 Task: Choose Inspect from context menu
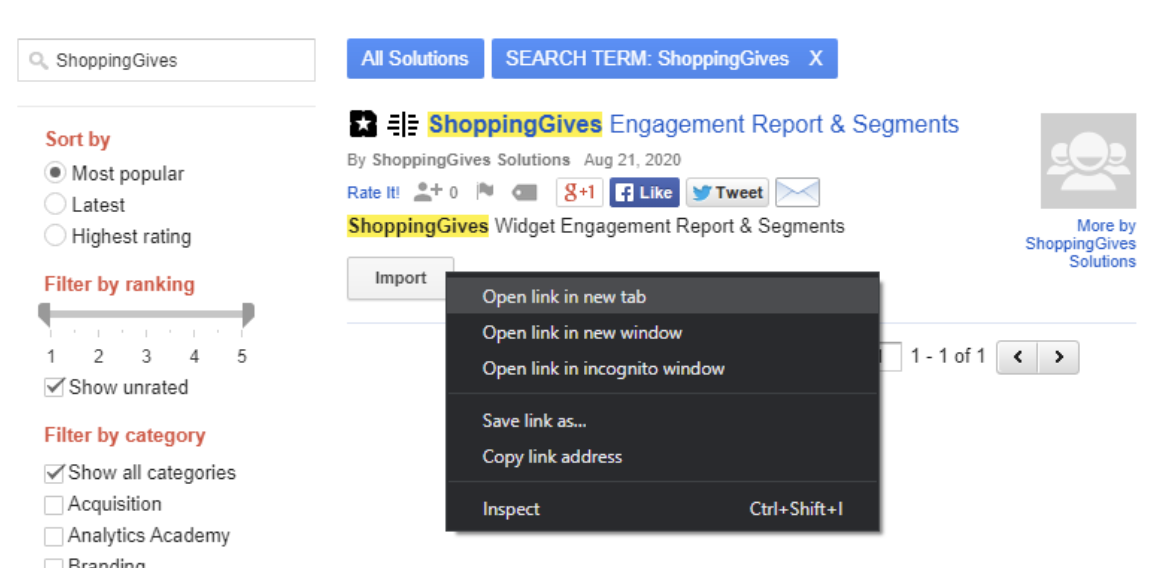coord(662,509)
